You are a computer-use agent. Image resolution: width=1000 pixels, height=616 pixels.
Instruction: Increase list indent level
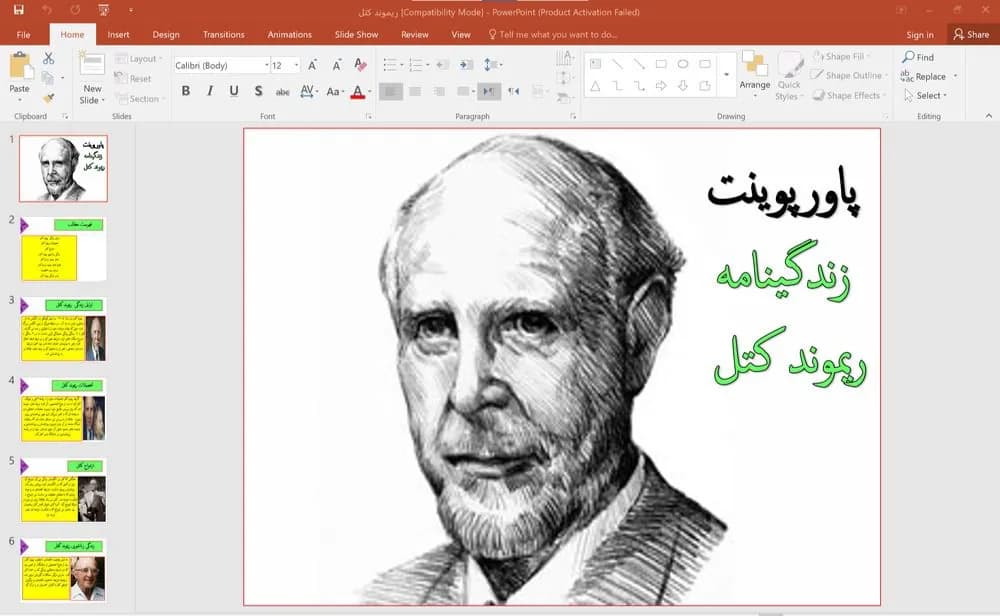(466, 64)
